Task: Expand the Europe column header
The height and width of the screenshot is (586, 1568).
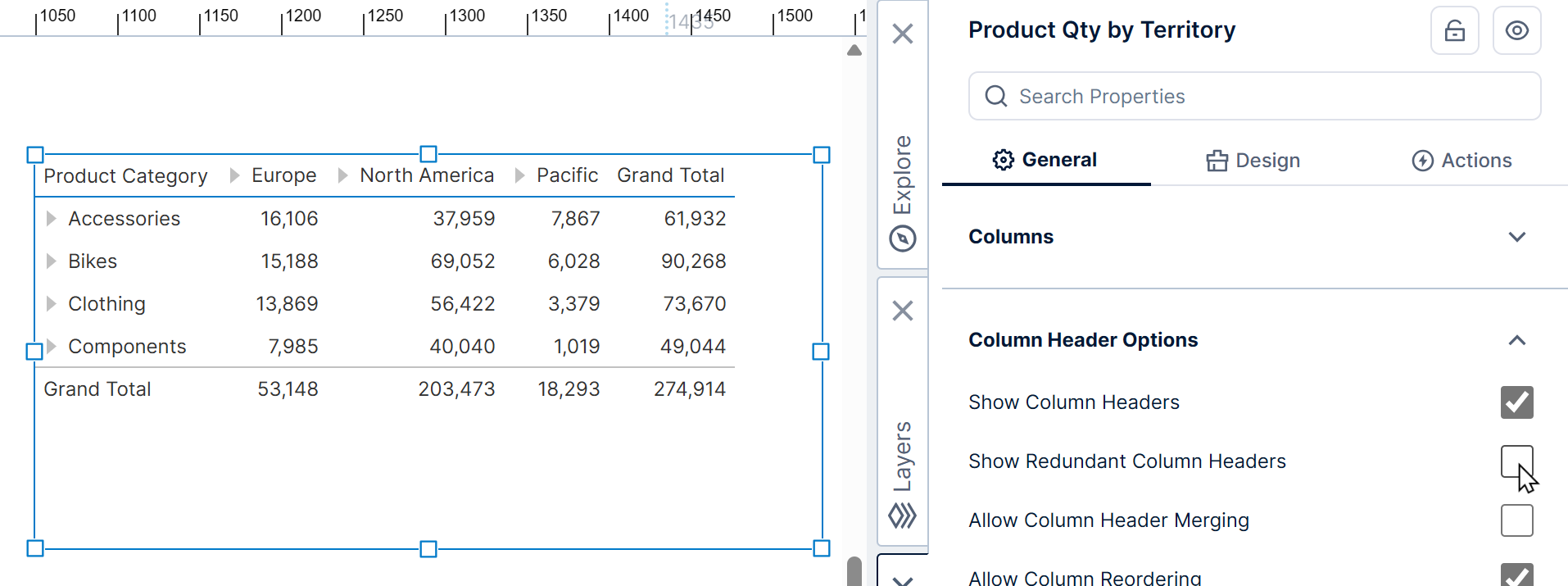Action: point(235,175)
